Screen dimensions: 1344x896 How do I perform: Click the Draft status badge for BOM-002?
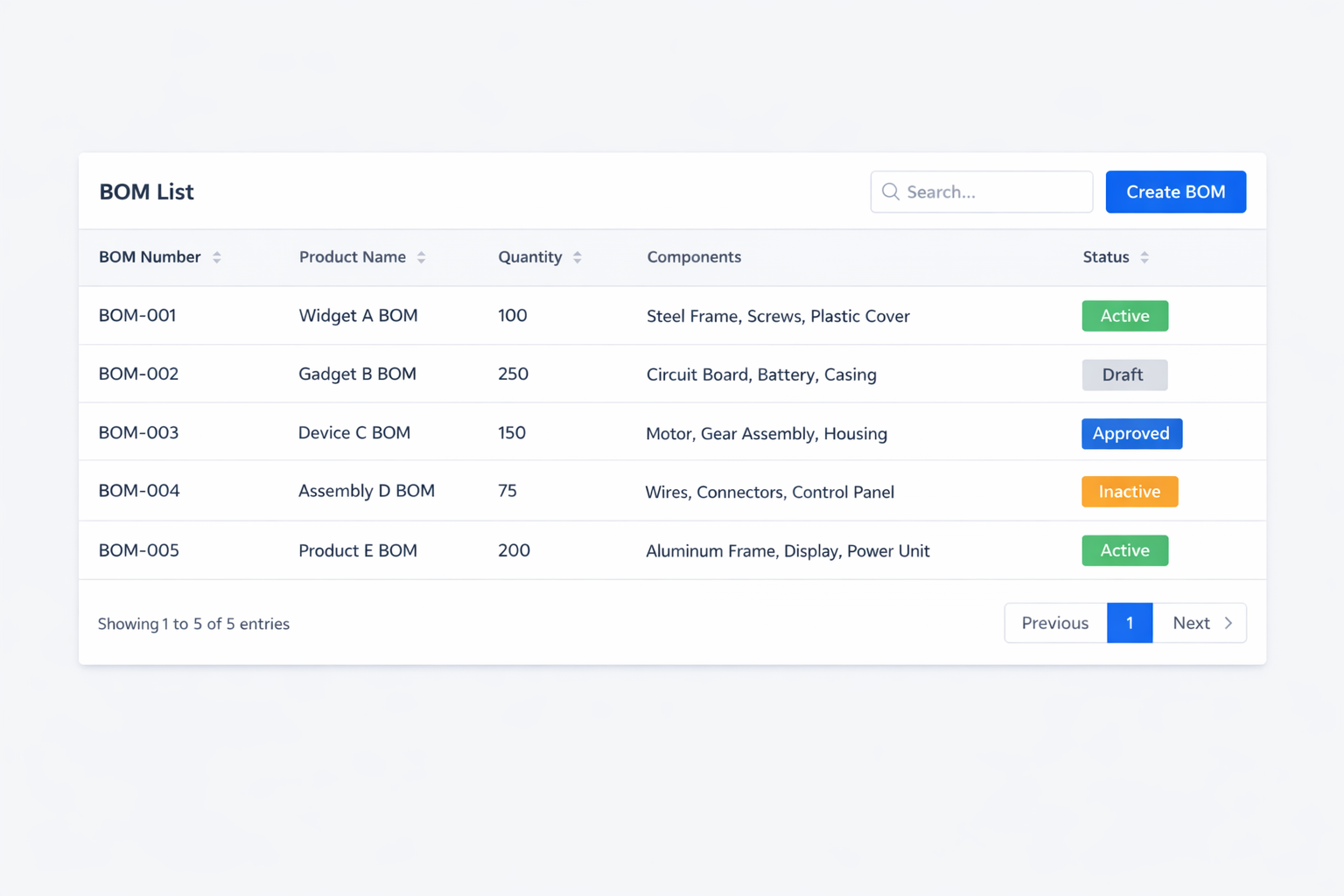pos(1123,374)
